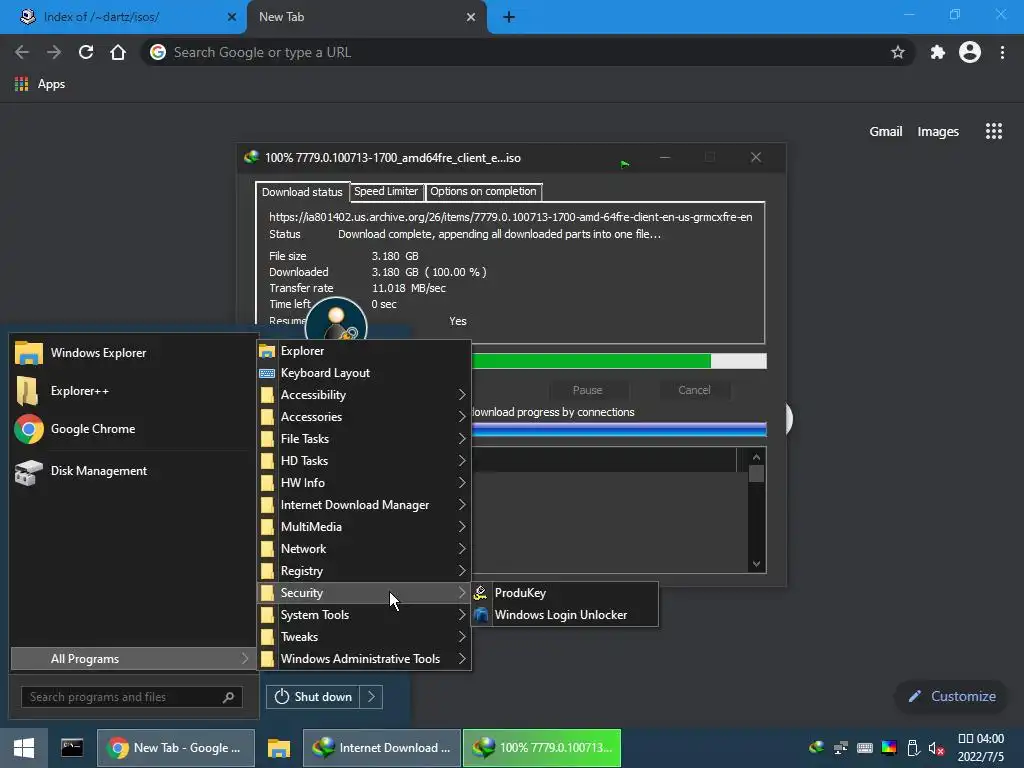1024x768 pixels.
Task: Click the Cancel button in download dialog
Action: (x=694, y=390)
